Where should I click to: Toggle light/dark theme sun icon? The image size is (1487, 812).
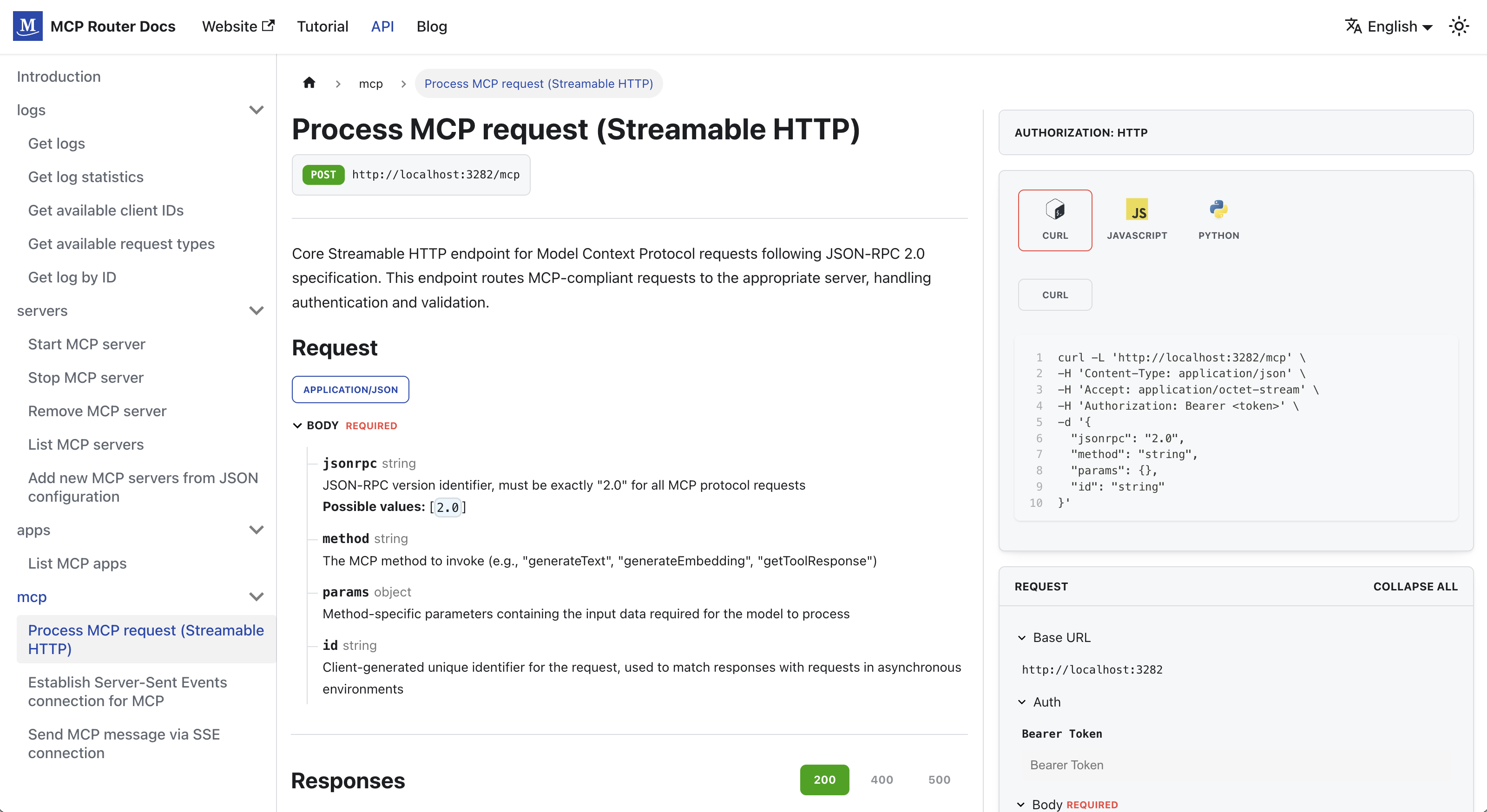point(1459,26)
